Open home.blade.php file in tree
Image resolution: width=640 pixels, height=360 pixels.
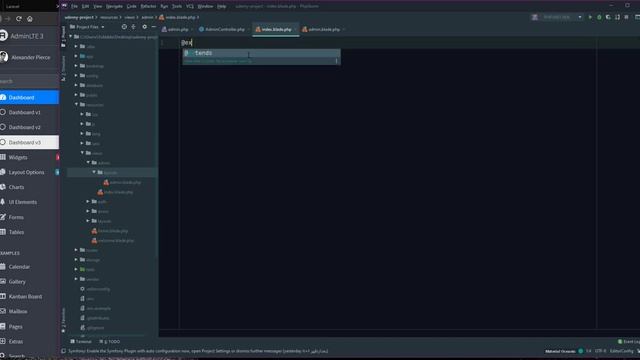click(109, 231)
